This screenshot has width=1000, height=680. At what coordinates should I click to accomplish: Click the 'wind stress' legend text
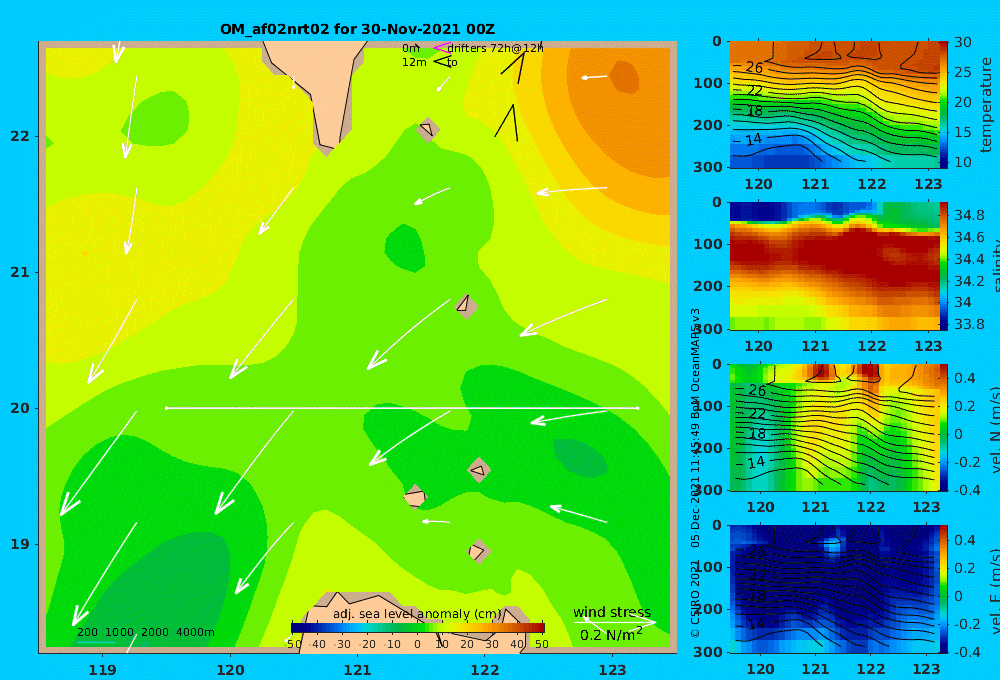[x=612, y=612]
